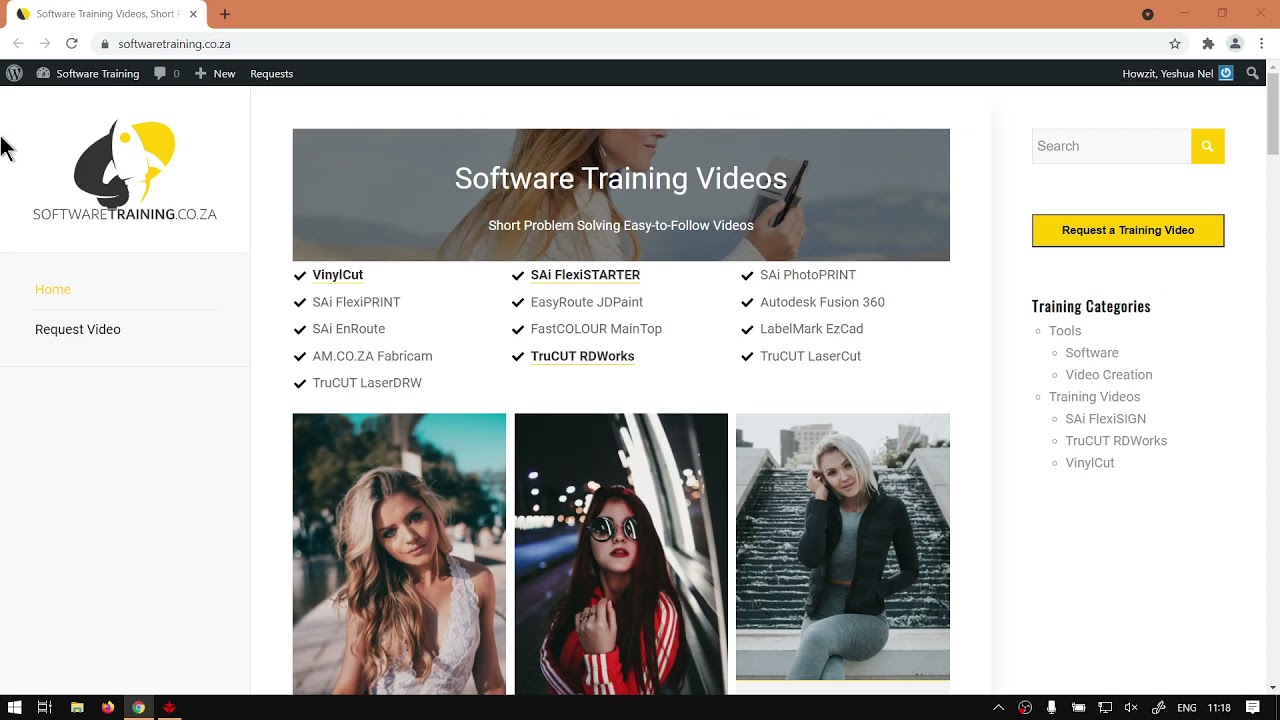Screen dimensions: 1280x720
Task: Show hidden system tray icons
Action: coord(998,707)
